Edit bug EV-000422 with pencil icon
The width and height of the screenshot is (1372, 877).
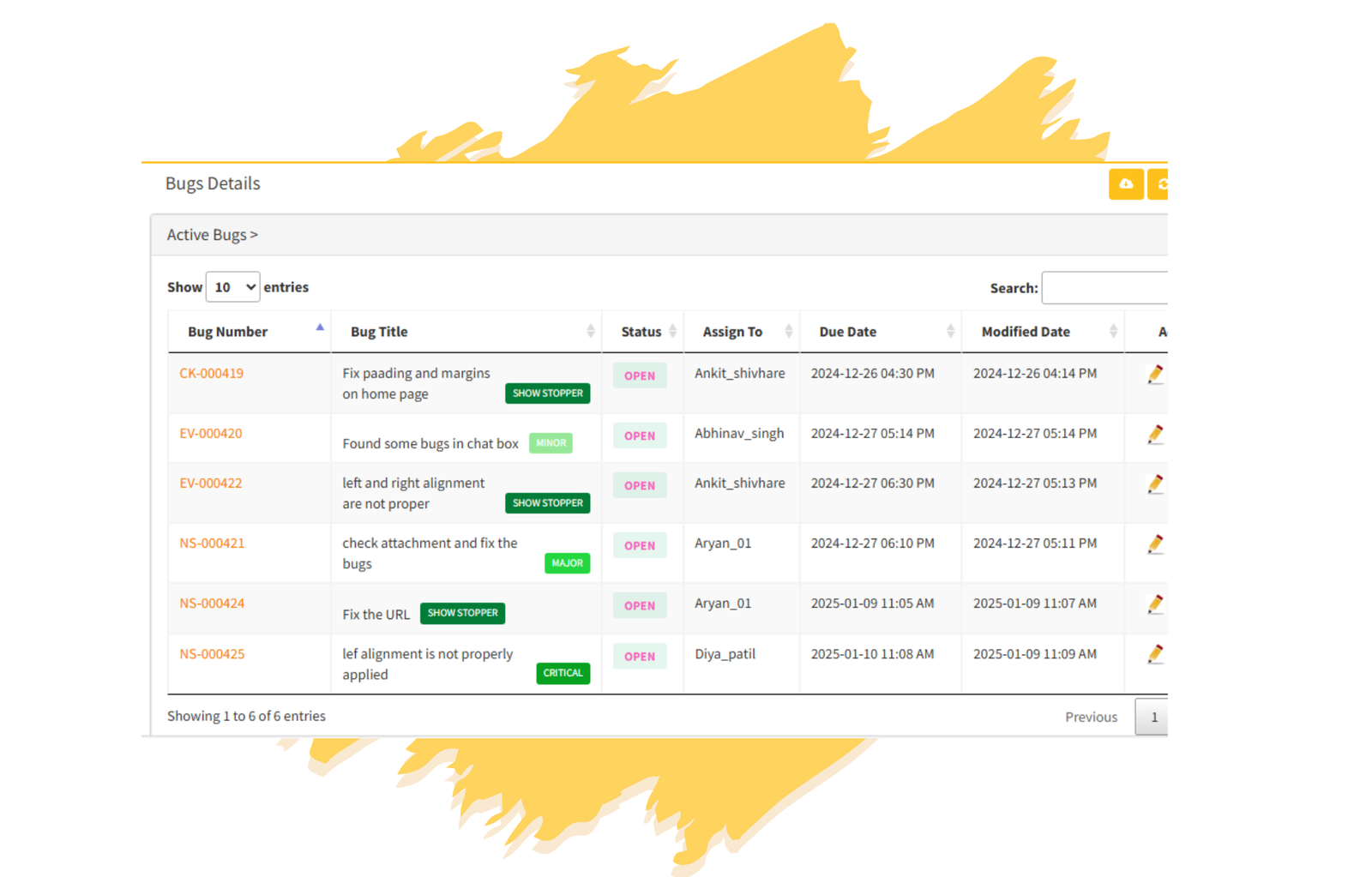tap(1155, 484)
